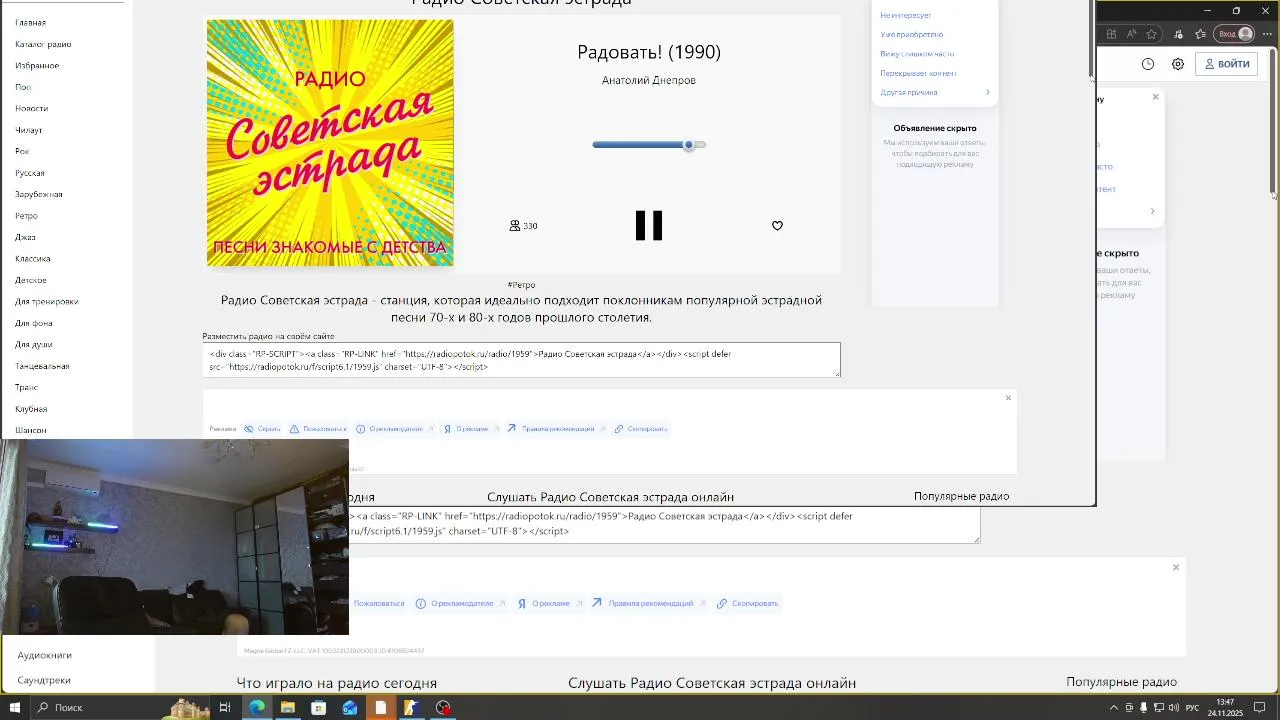The height and width of the screenshot is (720, 1280).
Task: Select the Чилаут genre in sidebar
Action: tap(28, 130)
